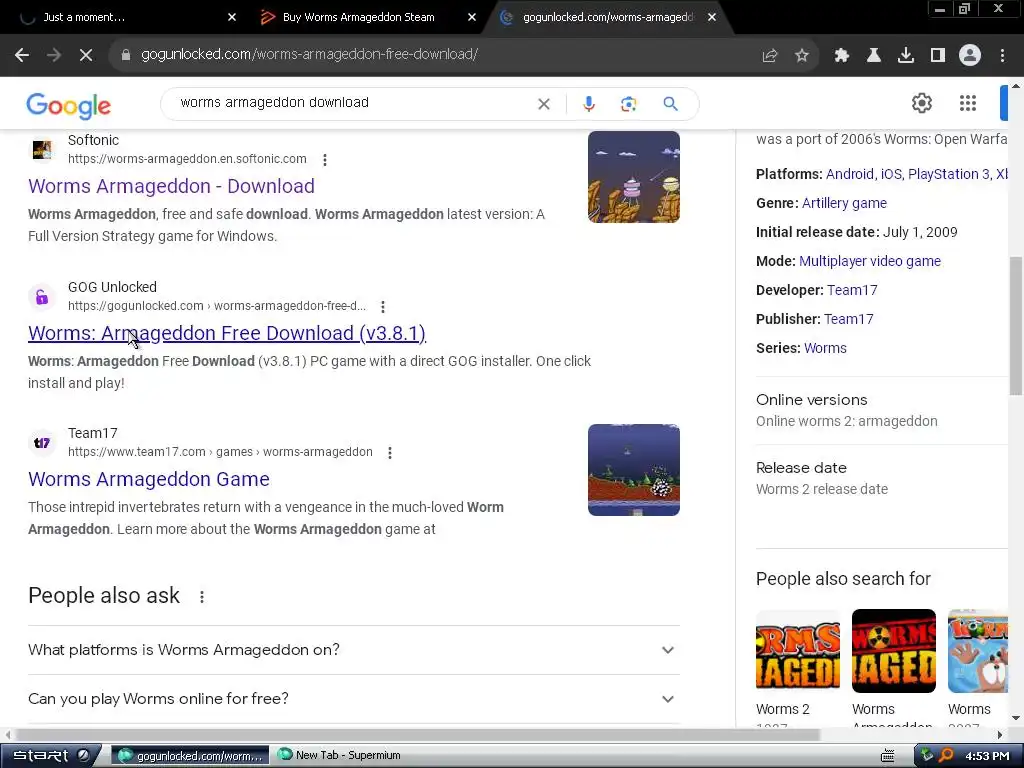Click the 'Multiplayer video game' mode link
The height and width of the screenshot is (768, 1024).
(x=870, y=261)
